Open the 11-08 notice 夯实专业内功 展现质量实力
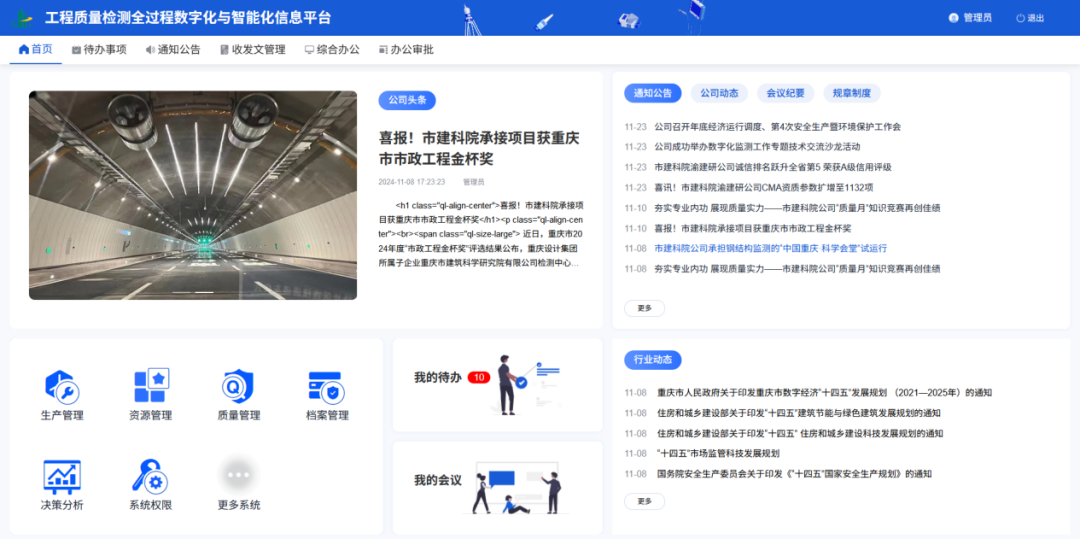The width and height of the screenshot is (1080, 539). [797, 268]
